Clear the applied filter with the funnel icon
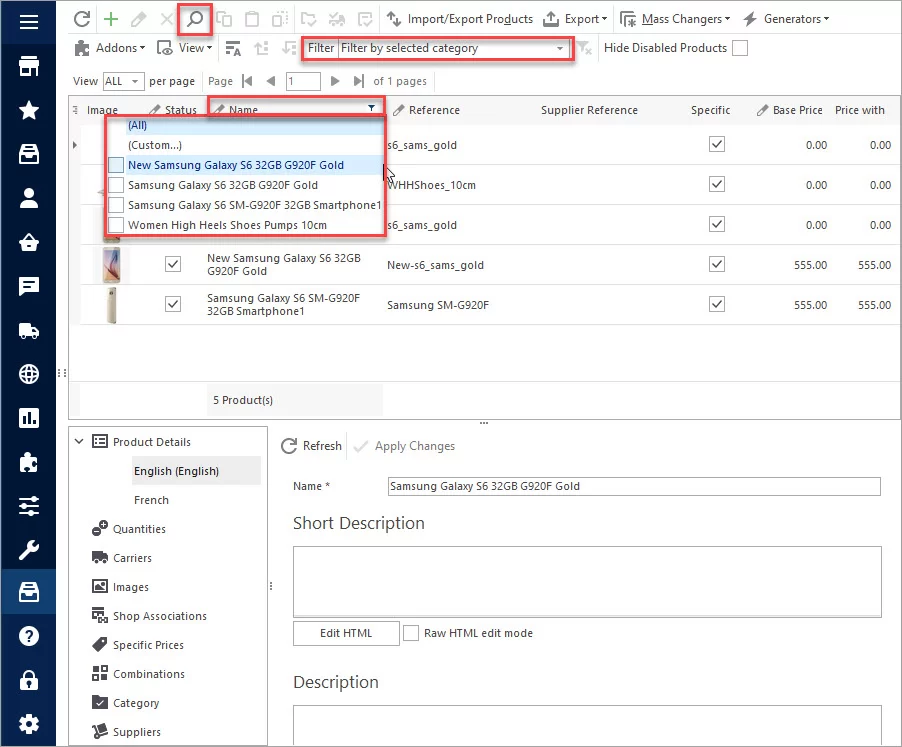Viewport: 902px width, 747px height. pos(584,48)
